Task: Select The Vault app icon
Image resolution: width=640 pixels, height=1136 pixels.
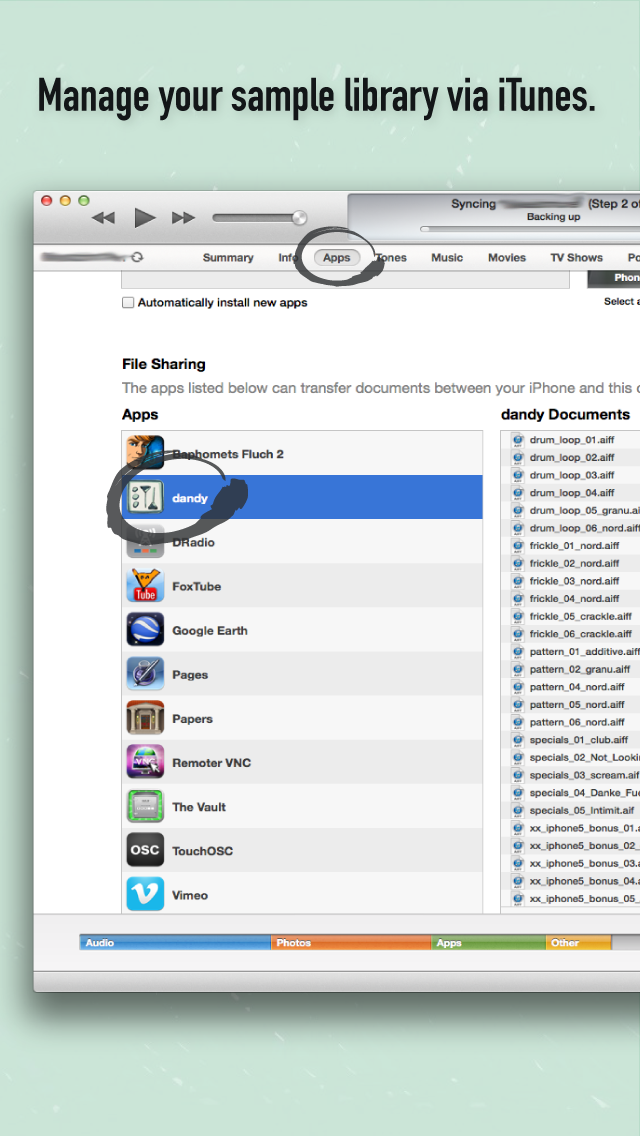Action: 145,807
